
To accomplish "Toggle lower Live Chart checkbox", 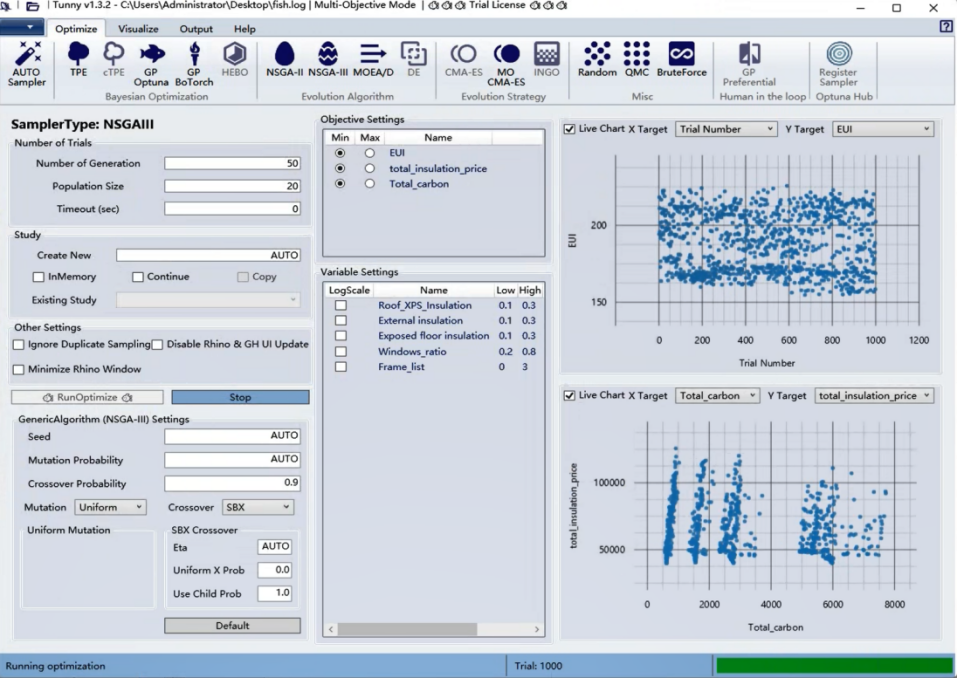I will coord(569,395).
